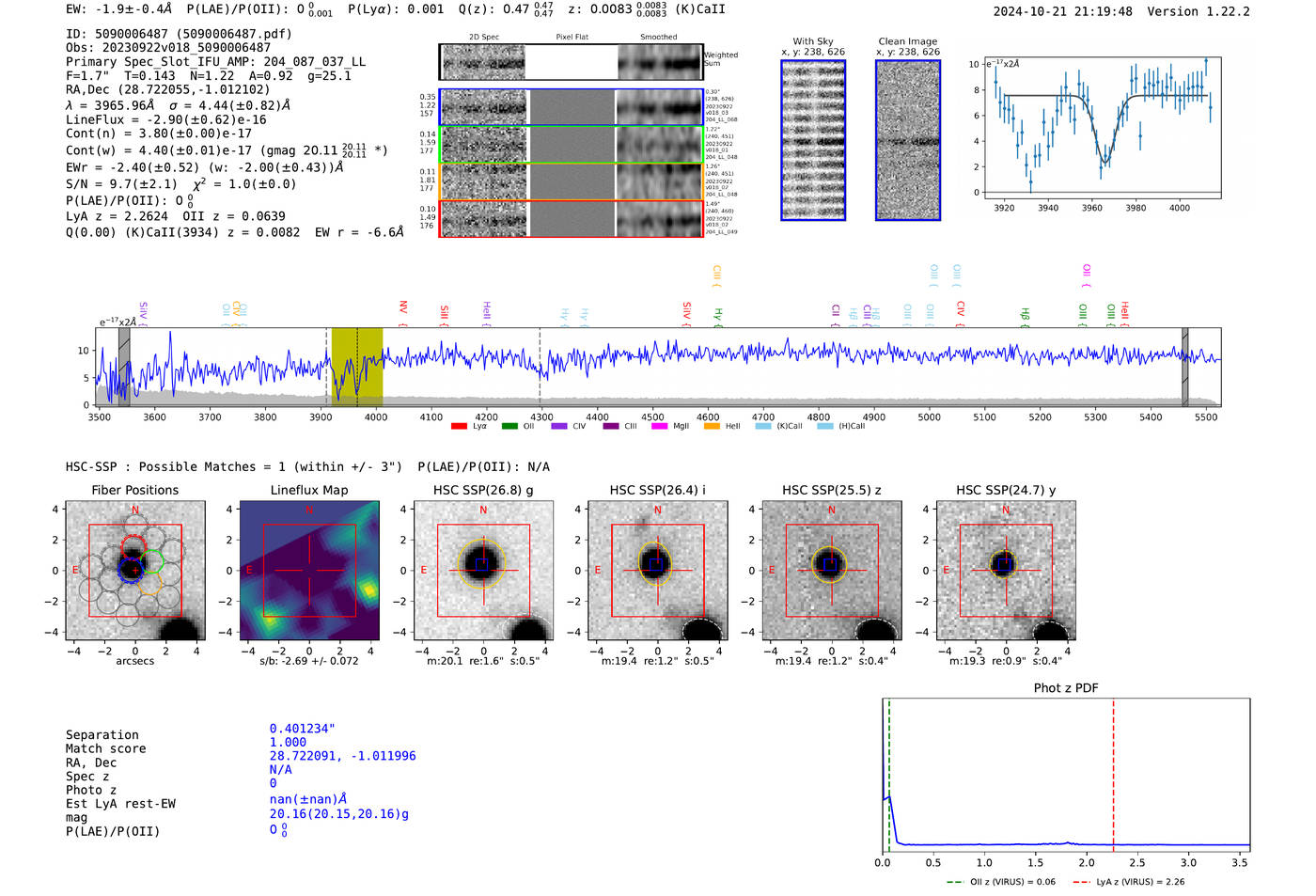This screenshot has width=1316, height=896.
Task: Click the red LyA z dashed line in PDF
Action: [x=1113, y=775]
